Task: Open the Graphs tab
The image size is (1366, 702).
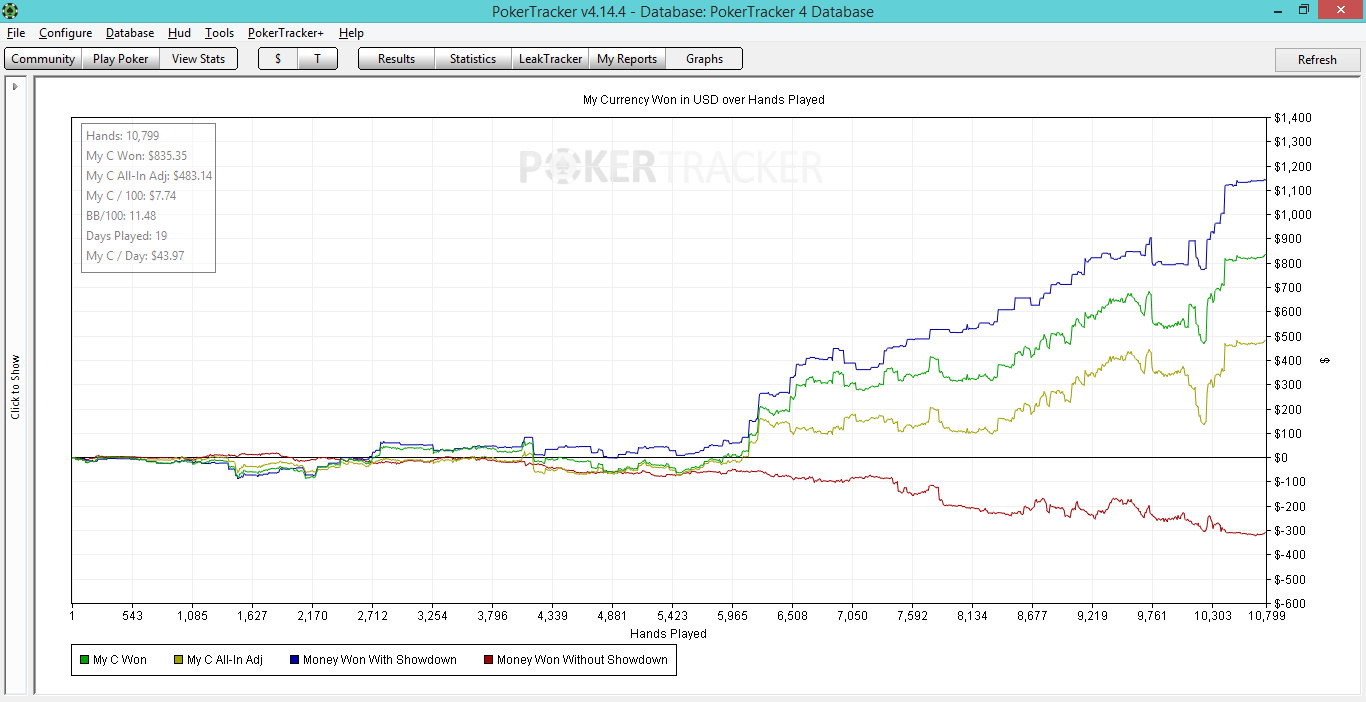Action: [x=704, y=59]
